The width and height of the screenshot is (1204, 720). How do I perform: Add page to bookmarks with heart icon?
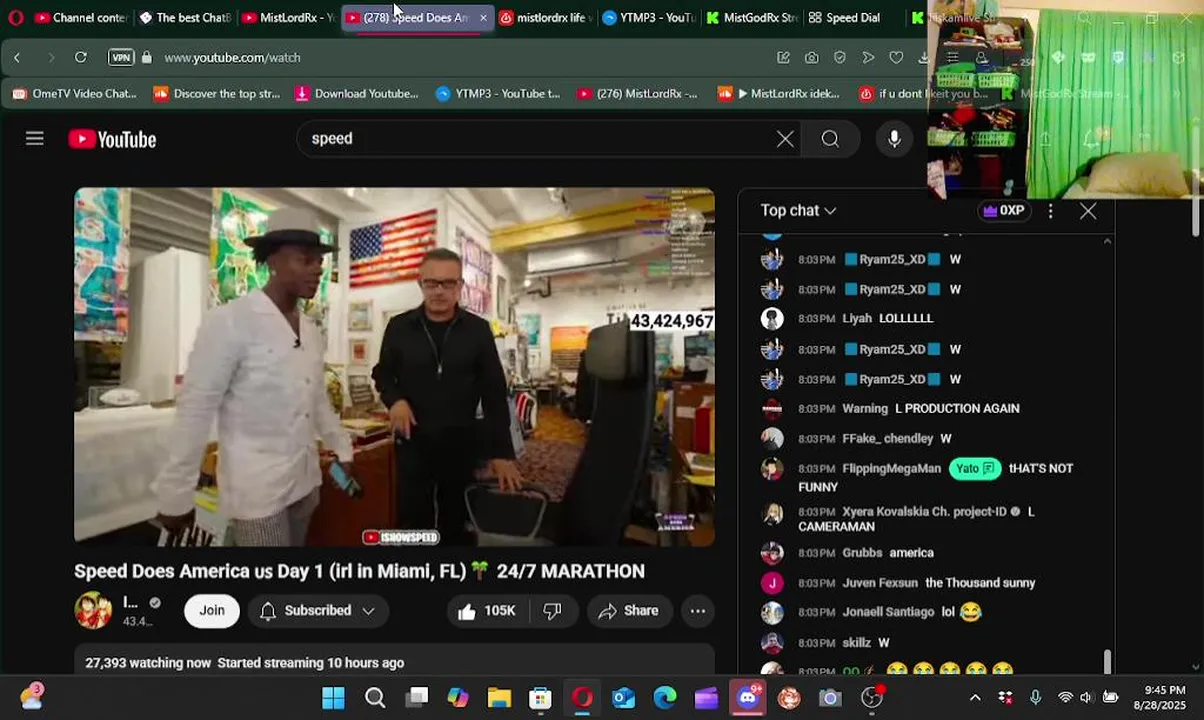pos(896,58)
